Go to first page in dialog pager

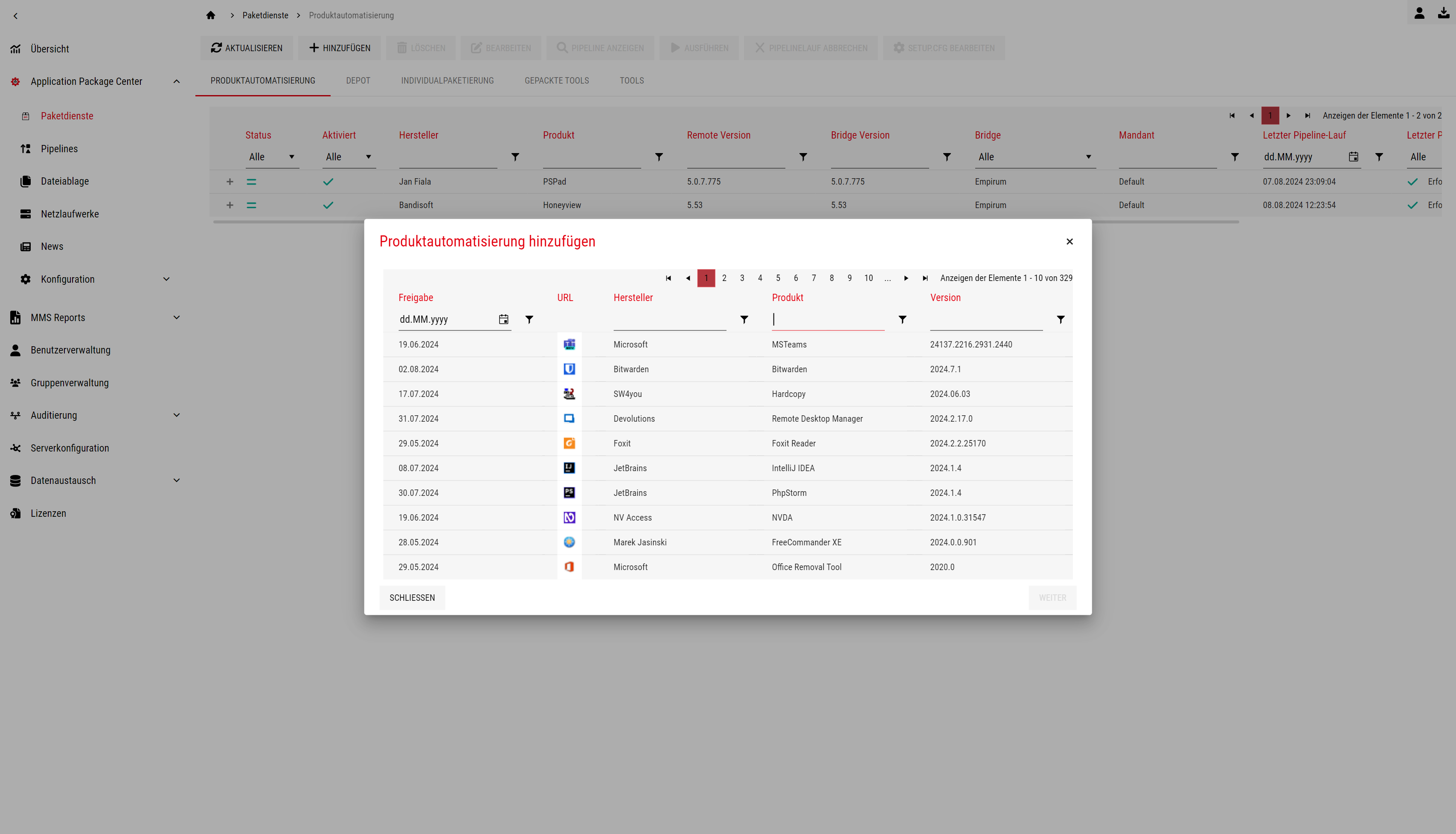point(668,278)
